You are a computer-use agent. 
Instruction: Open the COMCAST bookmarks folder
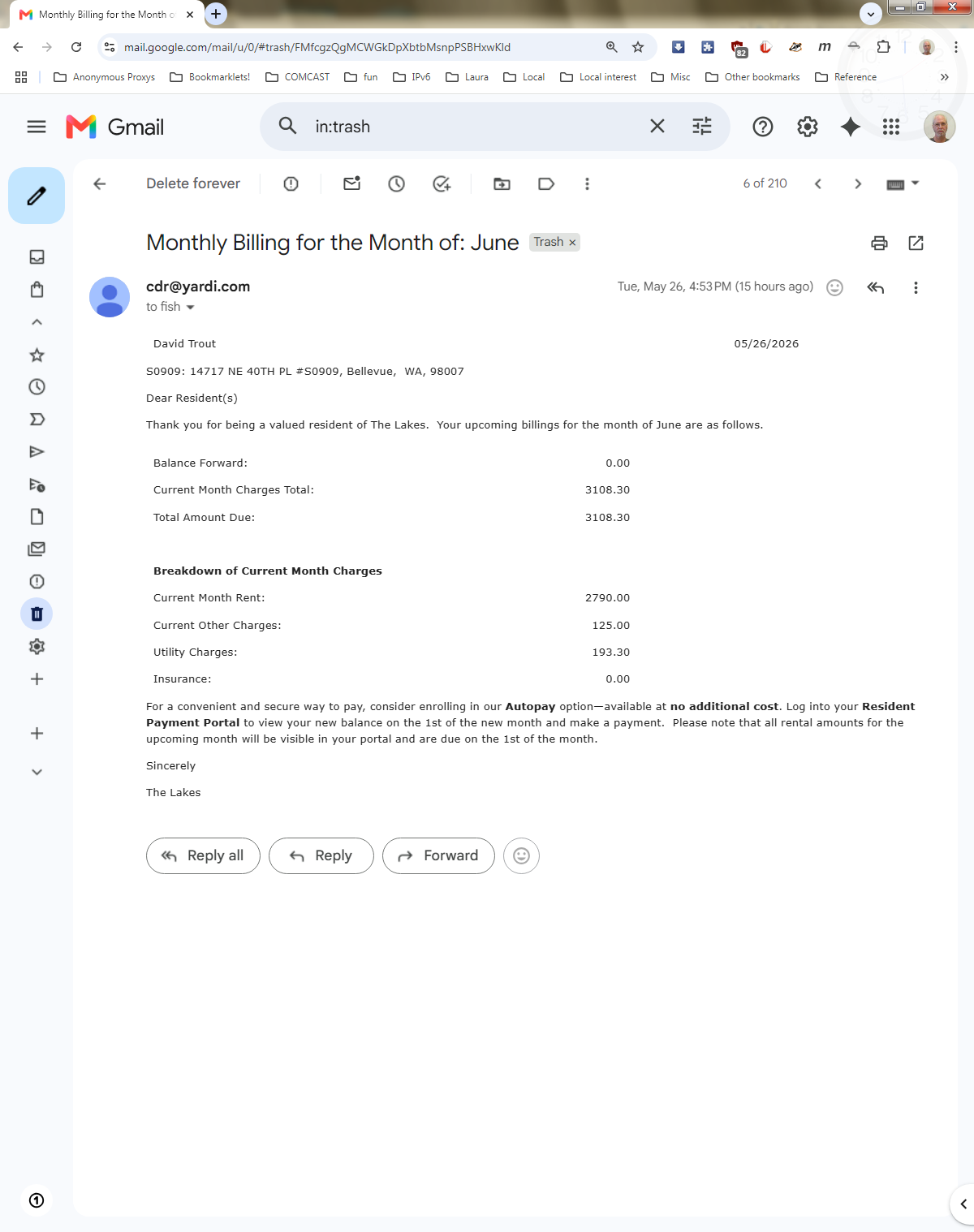click(298, 77)
